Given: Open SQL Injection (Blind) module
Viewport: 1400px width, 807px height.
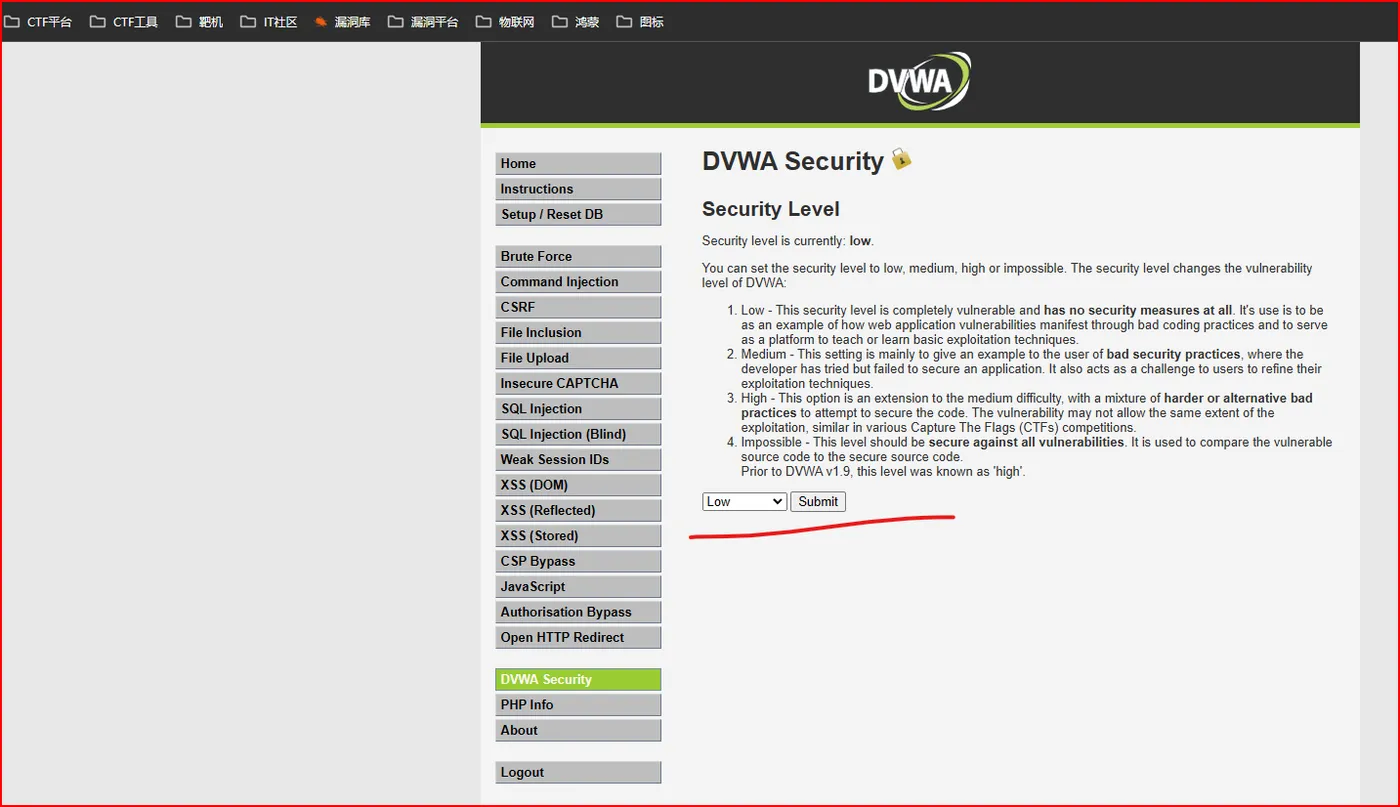Looking at the screenshot, I should click(578, 435).
